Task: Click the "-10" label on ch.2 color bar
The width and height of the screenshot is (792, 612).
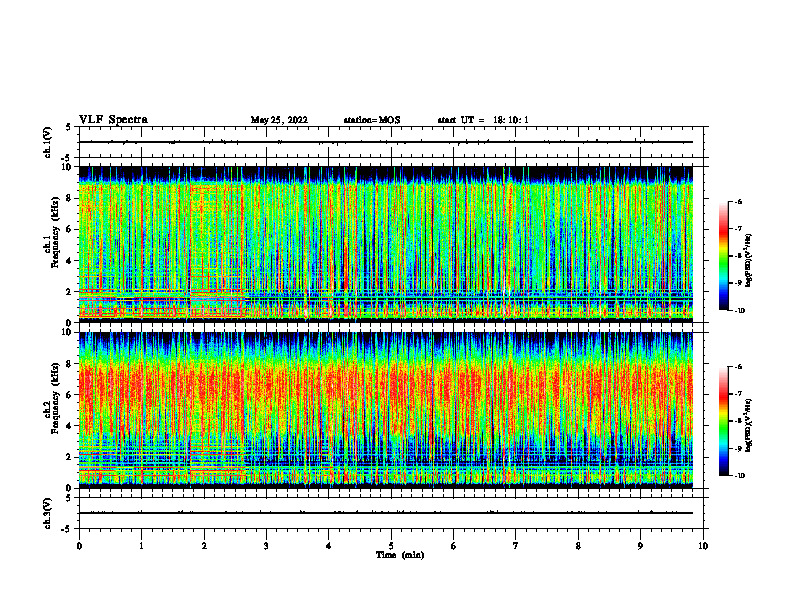Action: (x=740, y=476)
